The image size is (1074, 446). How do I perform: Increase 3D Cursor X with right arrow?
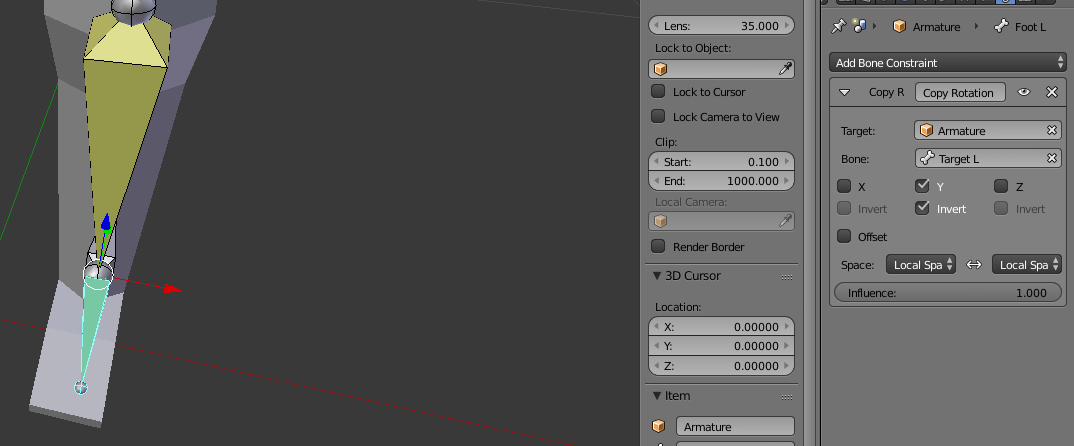(x=787, y=327)
